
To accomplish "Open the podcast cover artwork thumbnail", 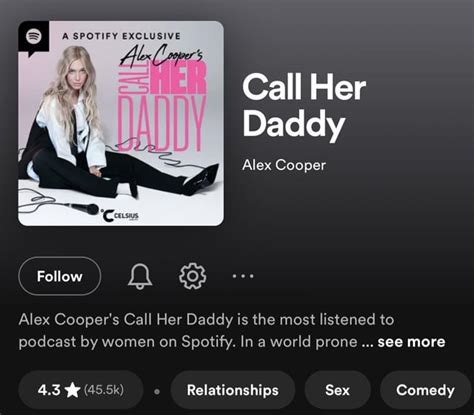I will click(121, 123).
